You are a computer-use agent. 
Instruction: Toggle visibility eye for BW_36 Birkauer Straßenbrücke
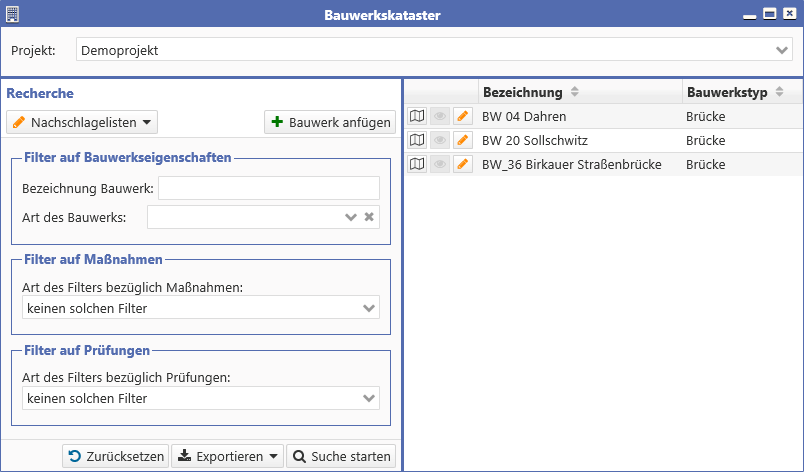(x=439, y=164)
